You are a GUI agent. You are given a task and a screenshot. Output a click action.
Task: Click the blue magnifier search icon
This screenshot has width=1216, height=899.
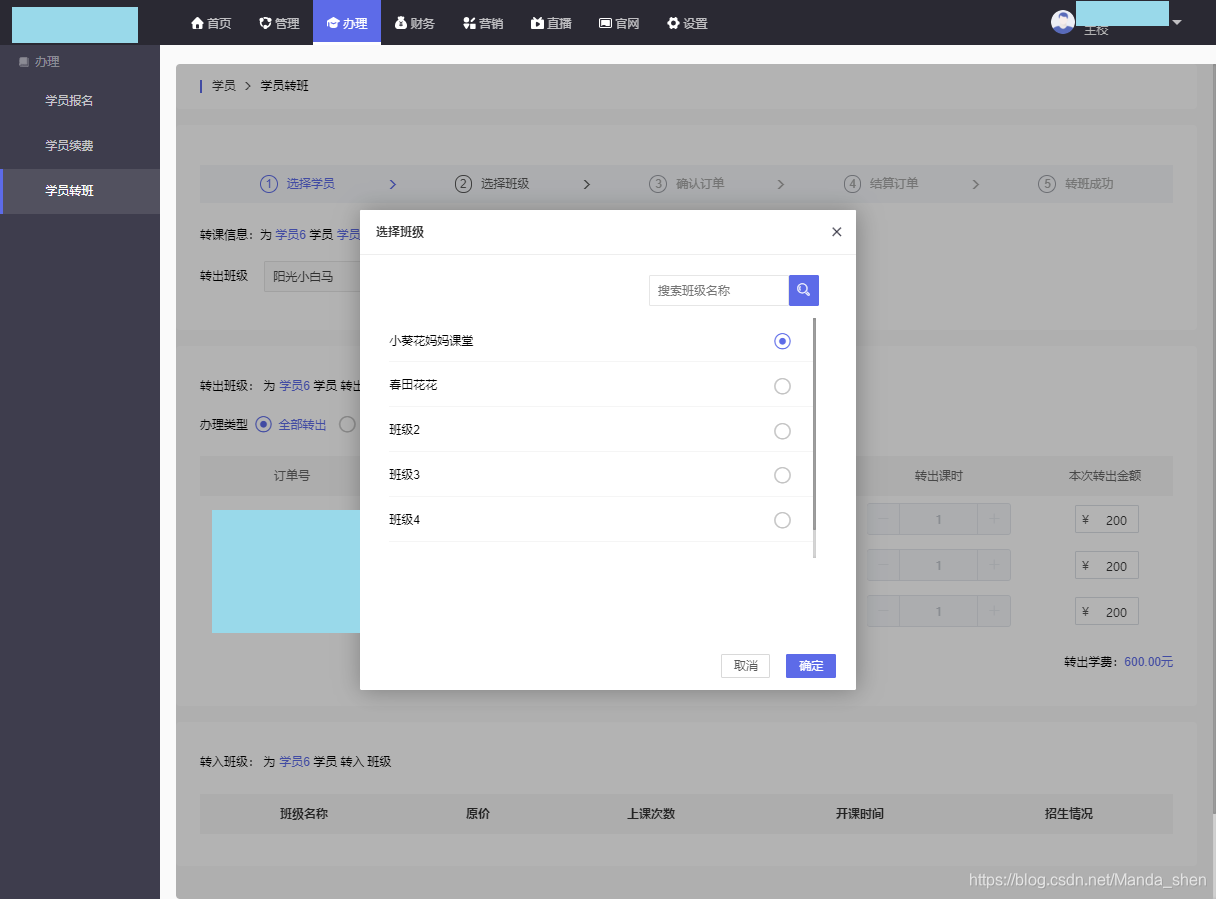click(803, 290)
